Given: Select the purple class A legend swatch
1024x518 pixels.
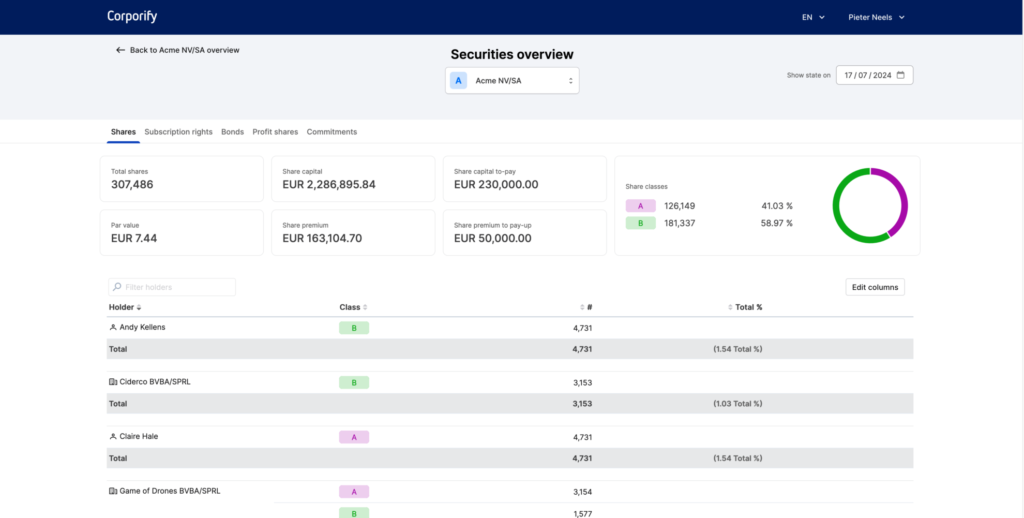Looking at the screenshot, I should [641, 206].
